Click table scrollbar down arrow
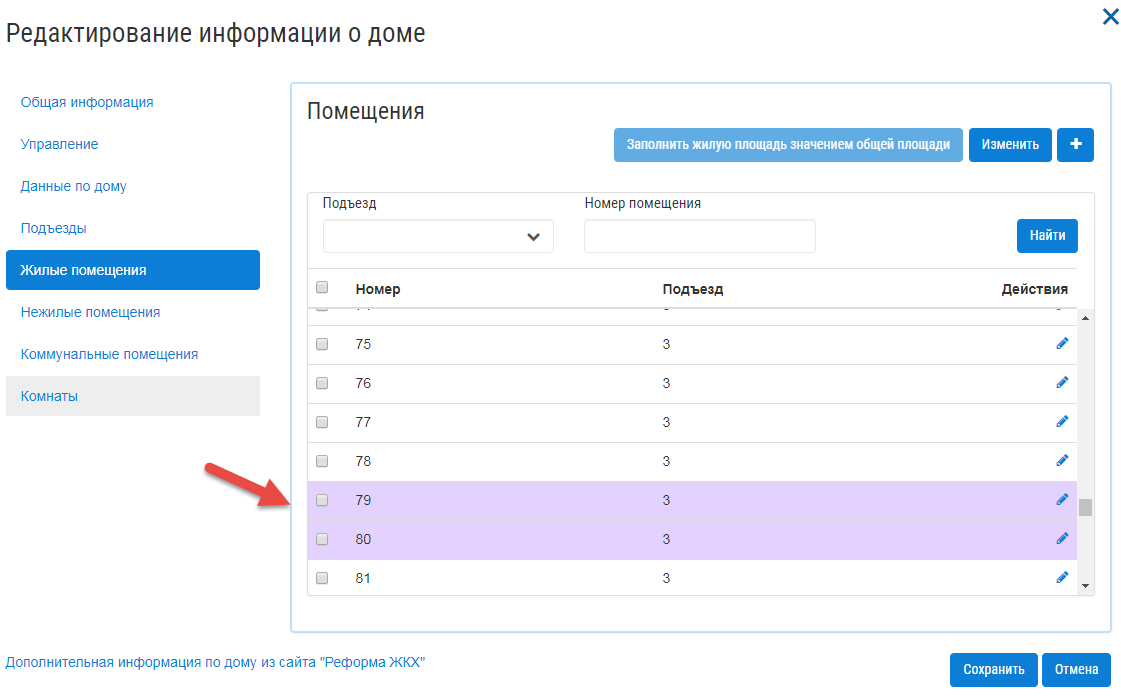The width and height of the screenshot is (1121, 698). tap(1085, 586)
